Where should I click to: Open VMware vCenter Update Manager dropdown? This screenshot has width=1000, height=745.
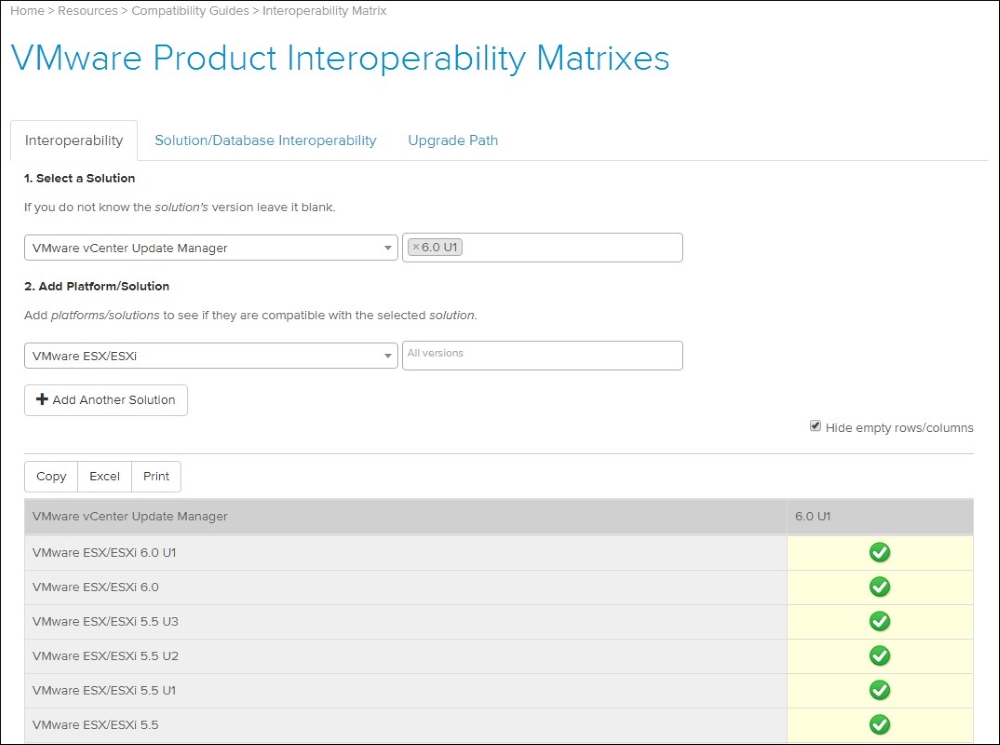[x=211, y=247]
